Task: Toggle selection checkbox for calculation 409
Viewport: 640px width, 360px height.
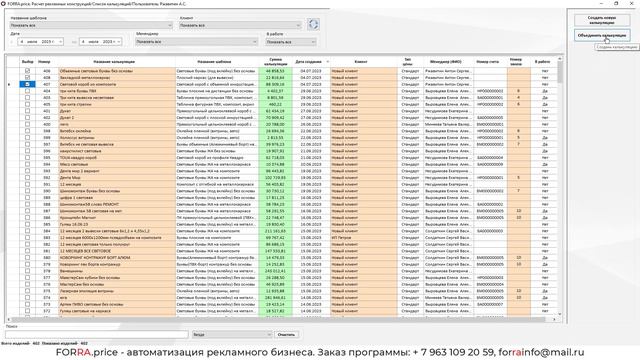Action: [27, 71]
